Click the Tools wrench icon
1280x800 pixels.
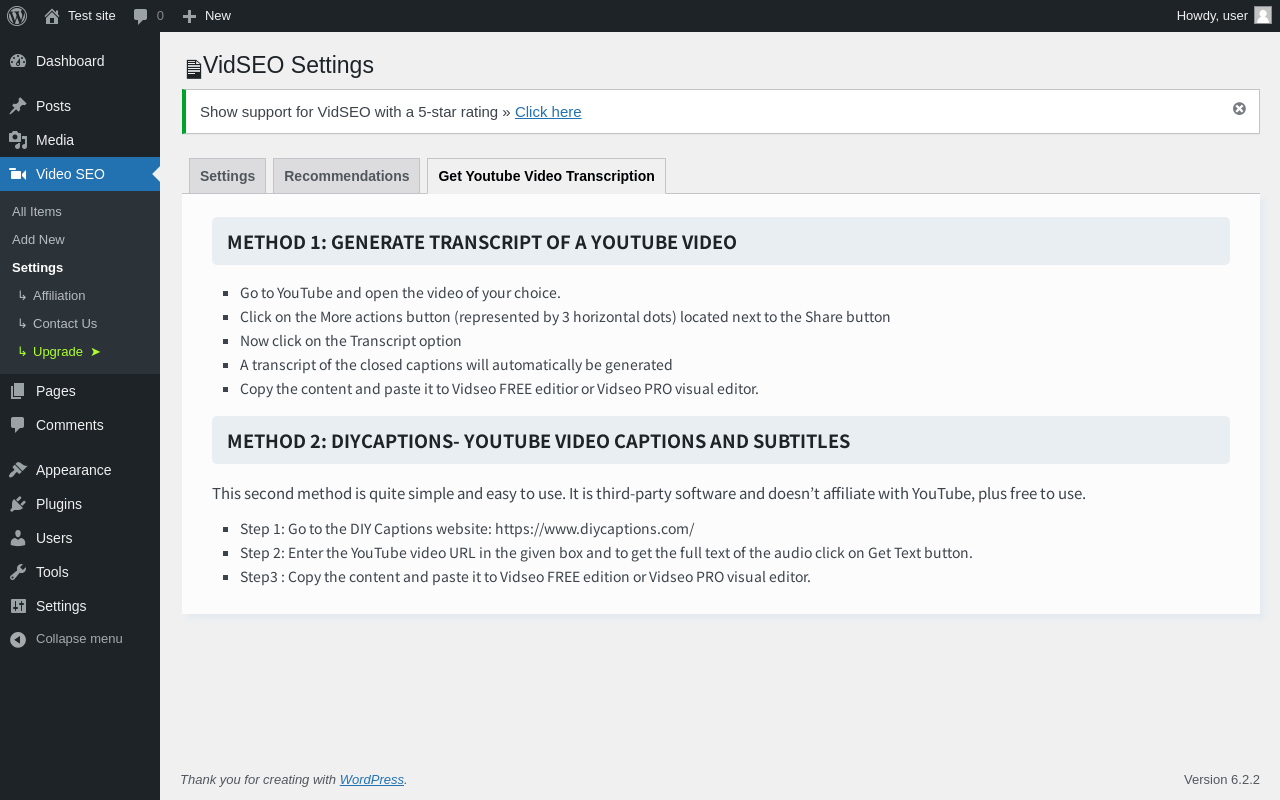tap(18, 572)
